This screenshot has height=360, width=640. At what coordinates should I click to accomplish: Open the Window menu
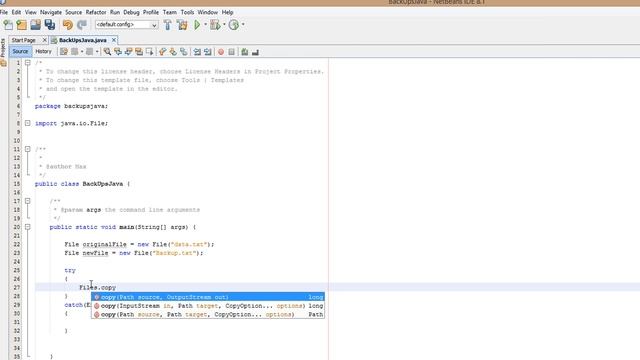point(208,12)
